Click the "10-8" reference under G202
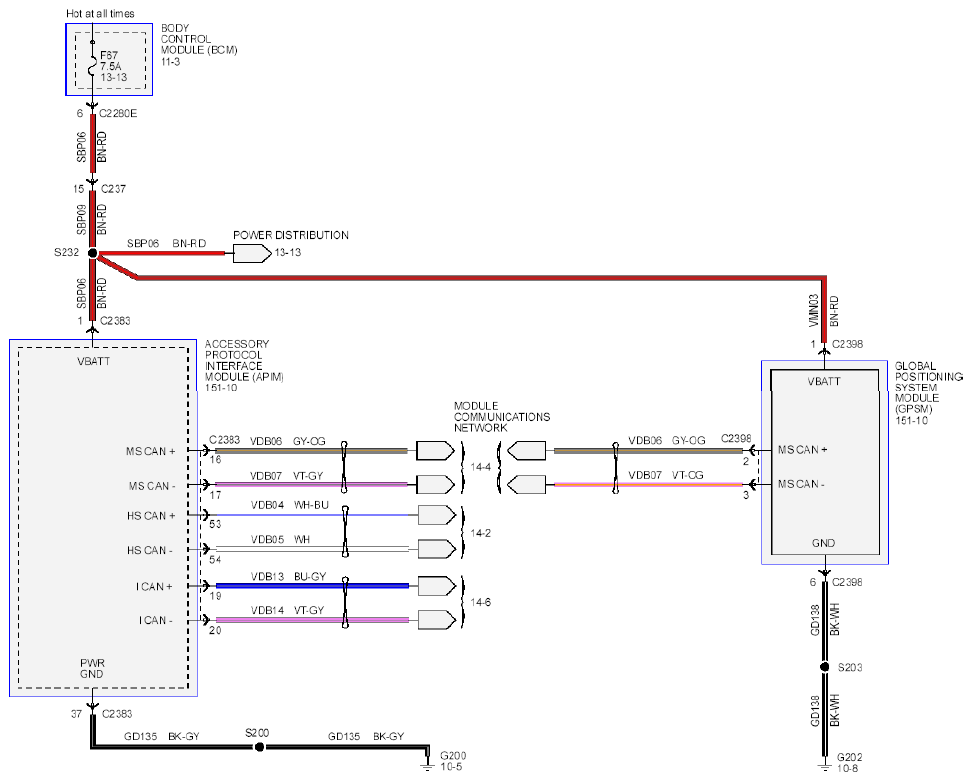 coord(847,769)
